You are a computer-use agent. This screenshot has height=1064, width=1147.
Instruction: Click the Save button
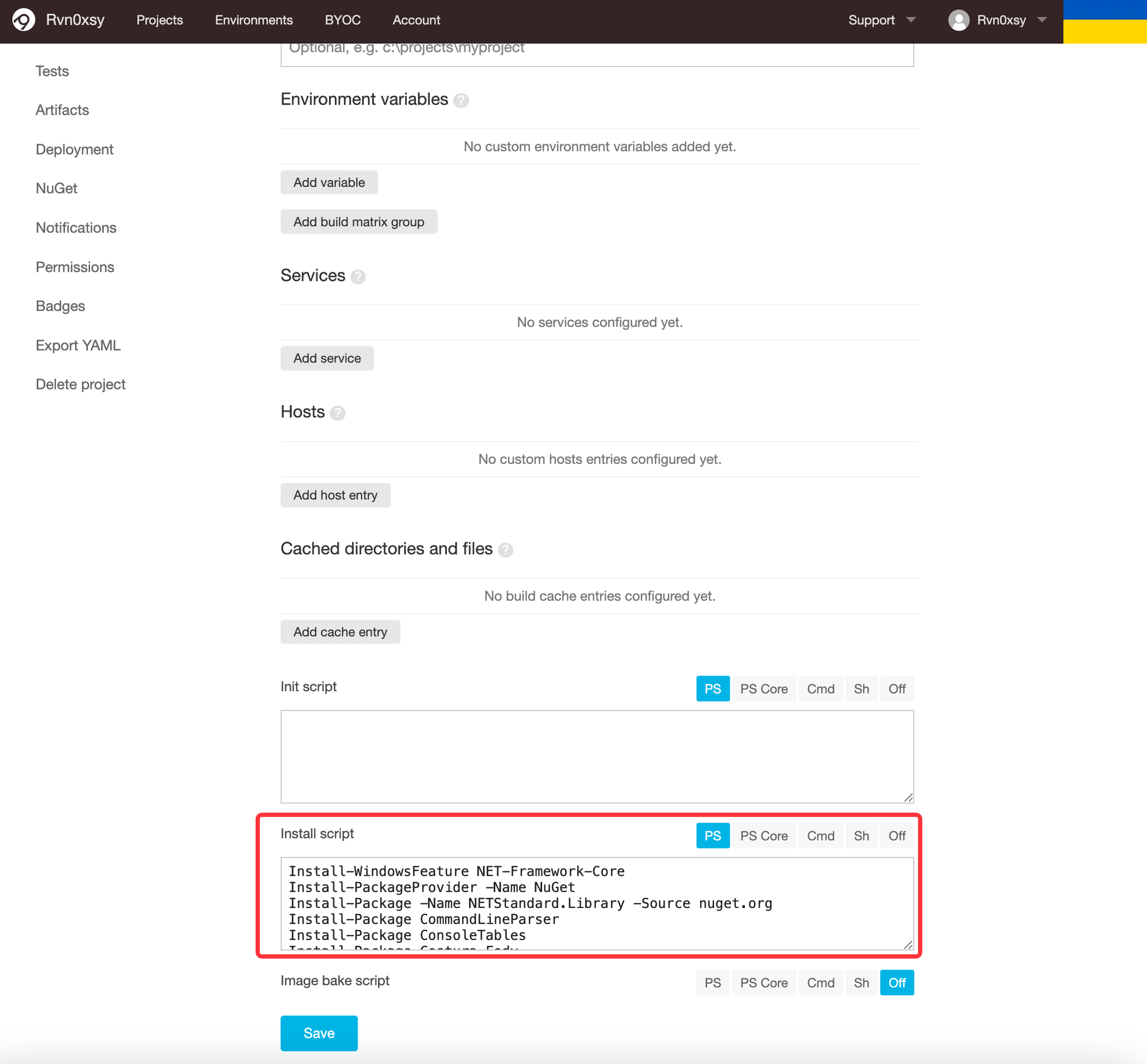tap(318, 1033)
